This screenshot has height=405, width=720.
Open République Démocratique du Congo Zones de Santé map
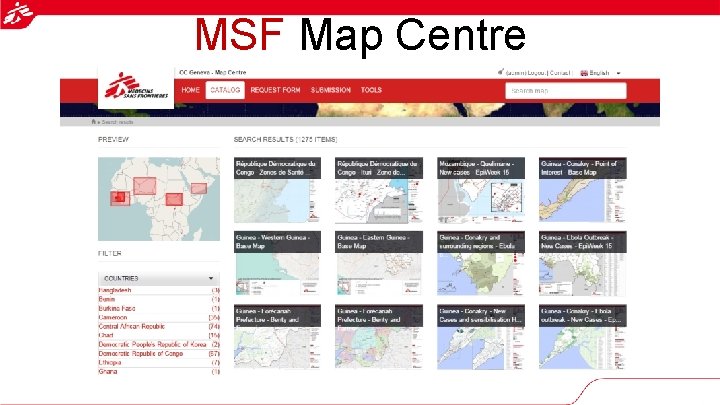coord(277,190)
